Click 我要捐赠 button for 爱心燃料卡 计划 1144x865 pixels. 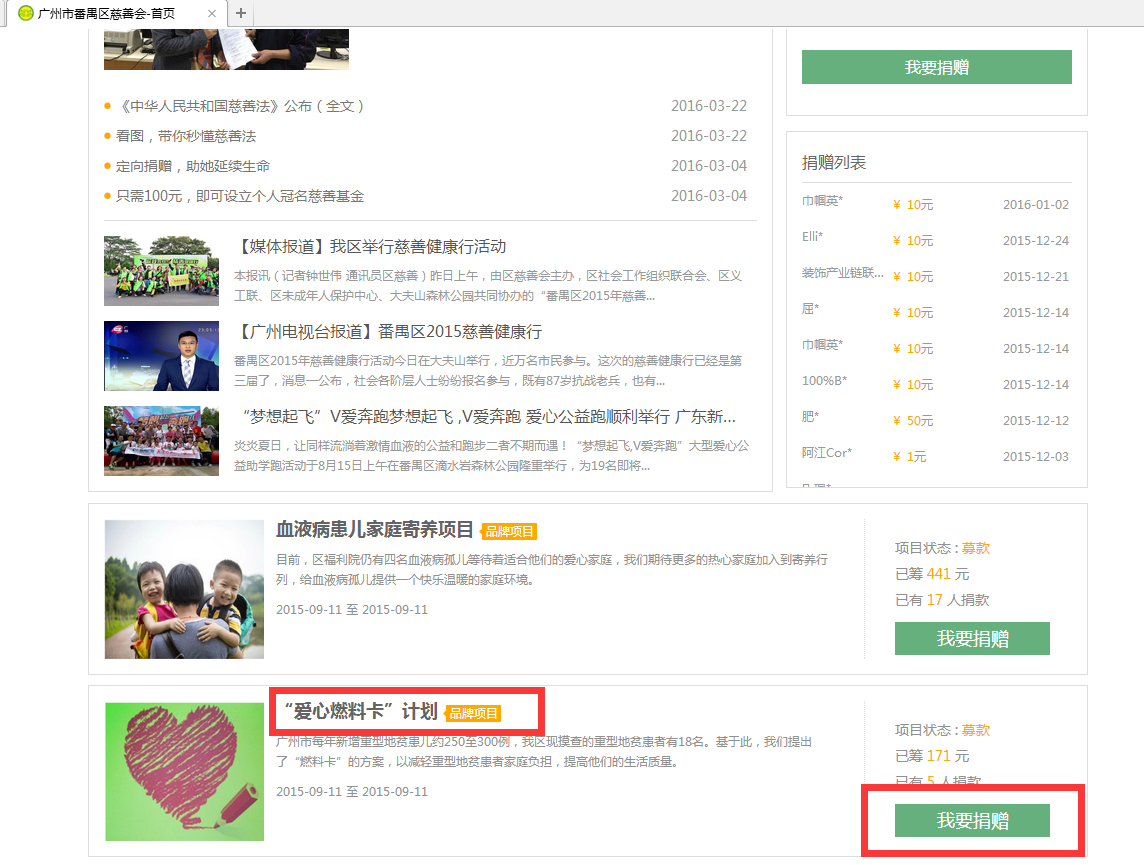pos(972,821)
